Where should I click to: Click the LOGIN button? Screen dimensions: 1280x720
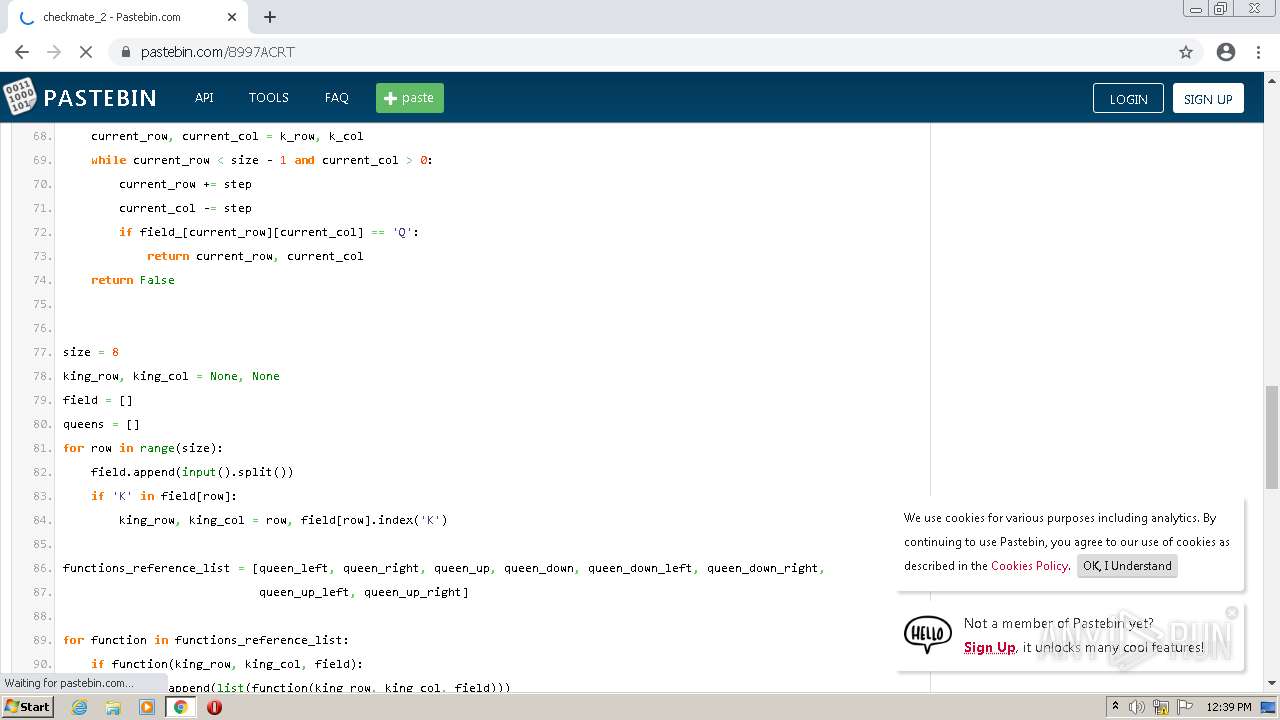point(1128,98)
